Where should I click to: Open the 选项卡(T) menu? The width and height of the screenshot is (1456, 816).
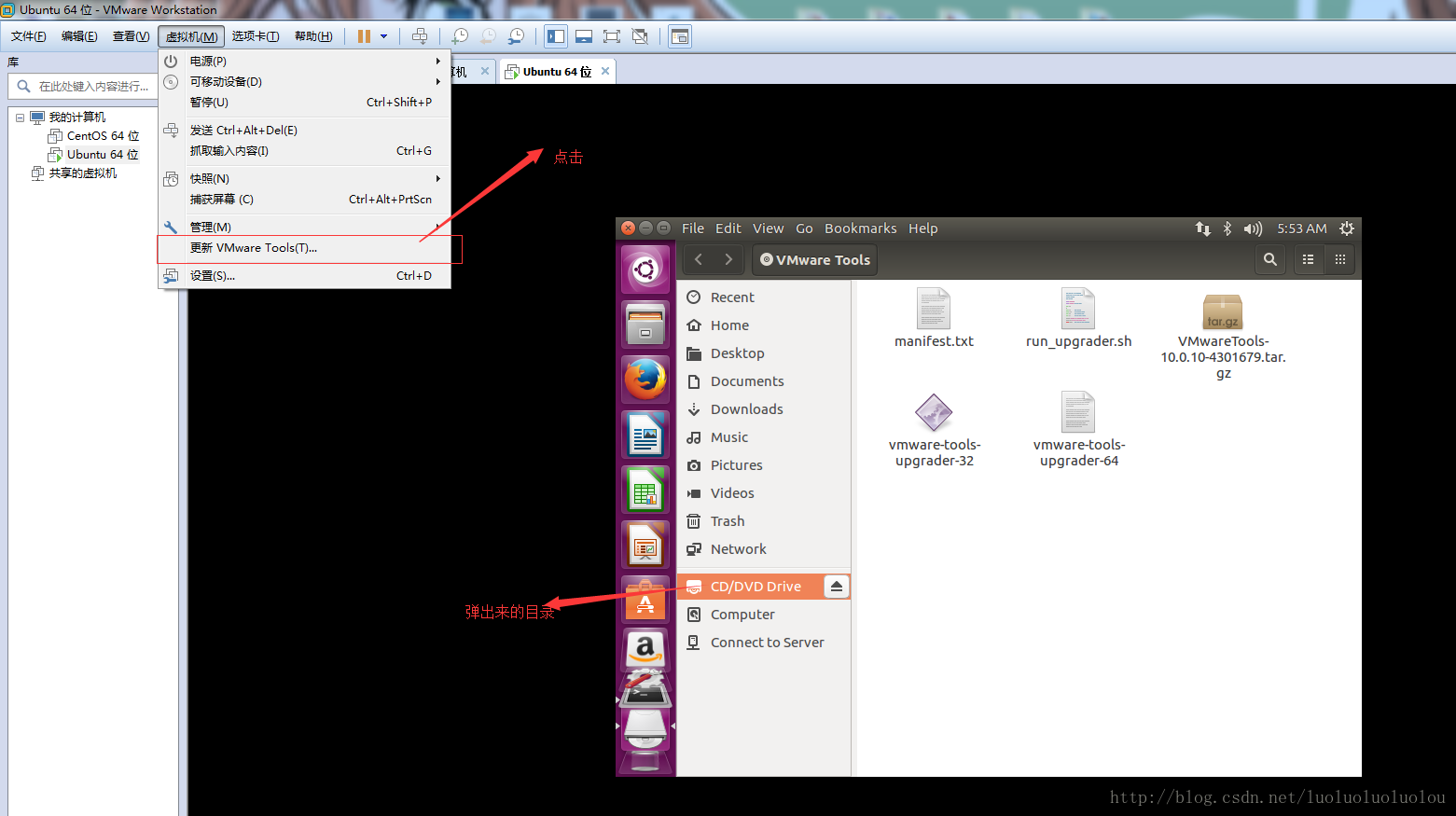point(256,36)
